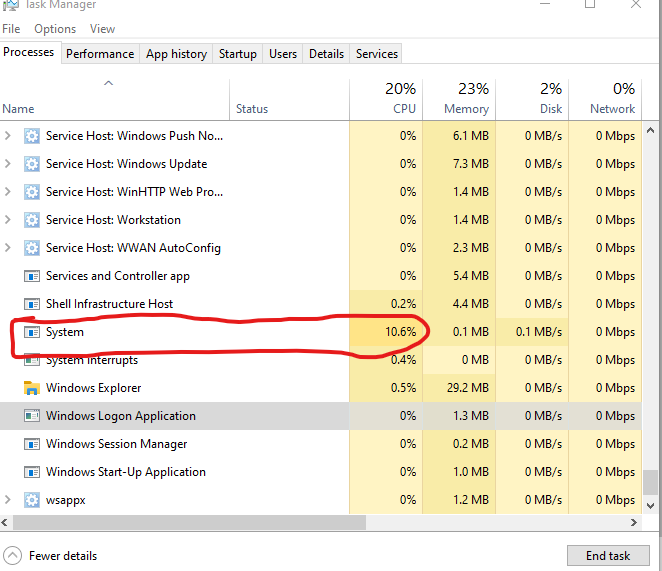Select the Windows Session Manager row
Viewport: 662px width, 571px height.
321,444
